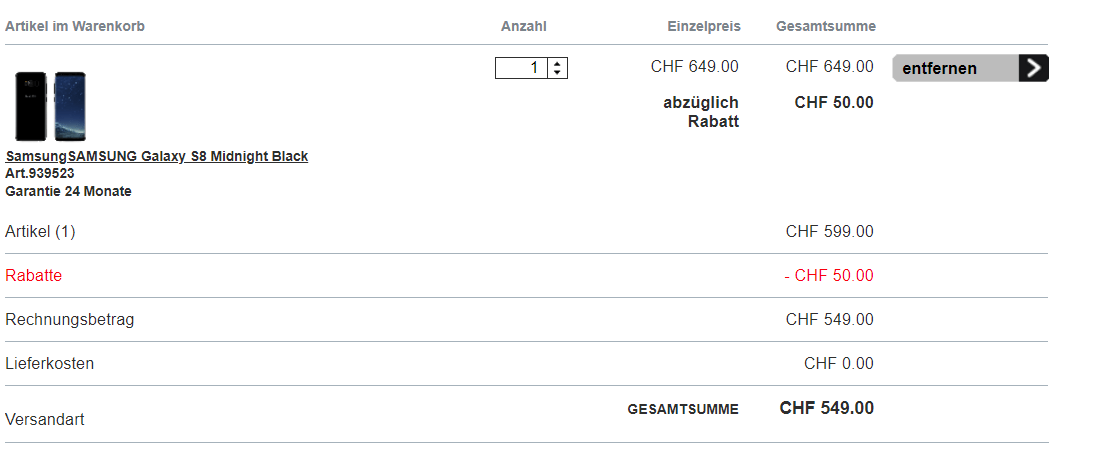Click into the Anzahl quantity field

tap(521, 68)
